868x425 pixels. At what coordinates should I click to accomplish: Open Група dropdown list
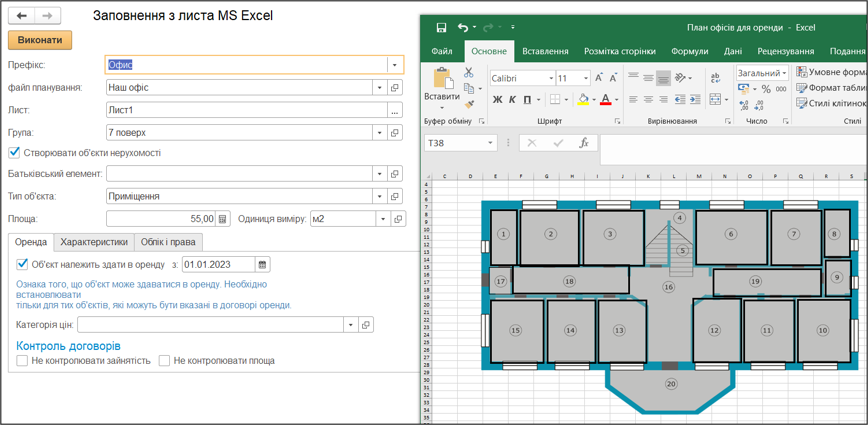380,133
